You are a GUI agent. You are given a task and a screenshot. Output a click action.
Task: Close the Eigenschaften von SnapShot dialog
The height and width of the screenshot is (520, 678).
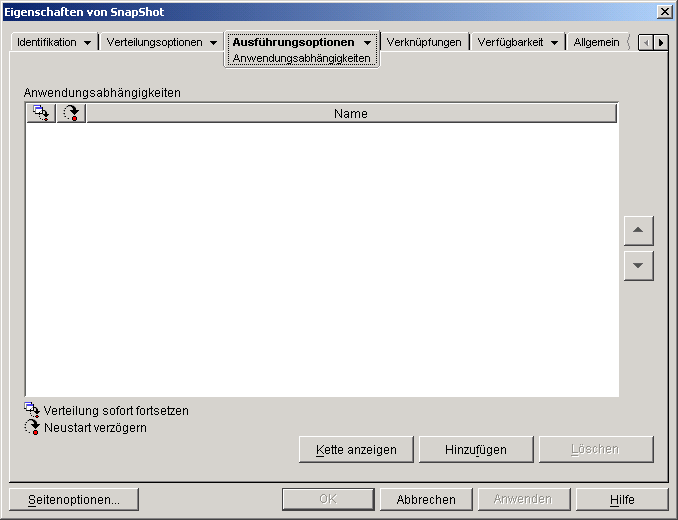pyautogui.click(x=664, y=12)
